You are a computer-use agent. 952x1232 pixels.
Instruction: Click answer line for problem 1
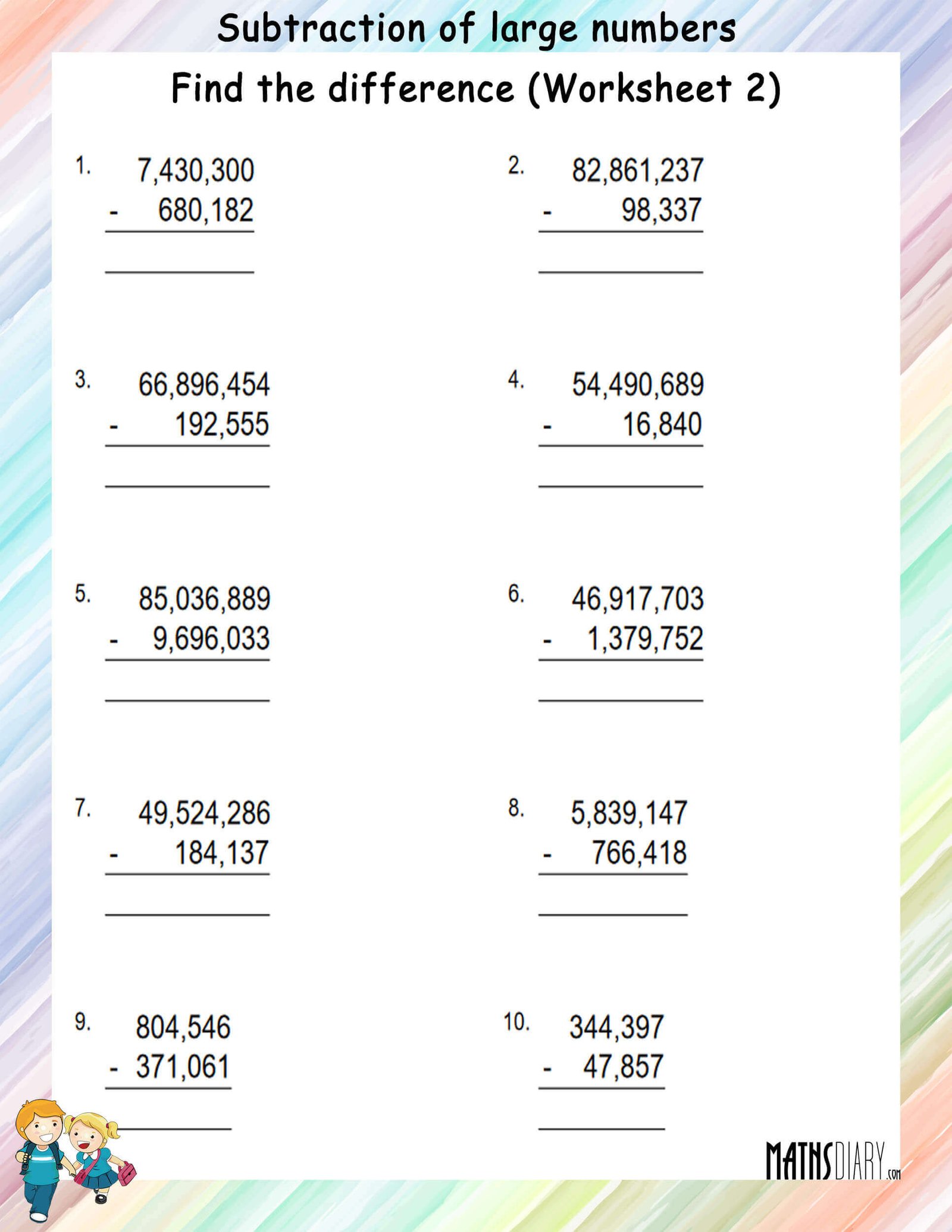pos(180,273)
